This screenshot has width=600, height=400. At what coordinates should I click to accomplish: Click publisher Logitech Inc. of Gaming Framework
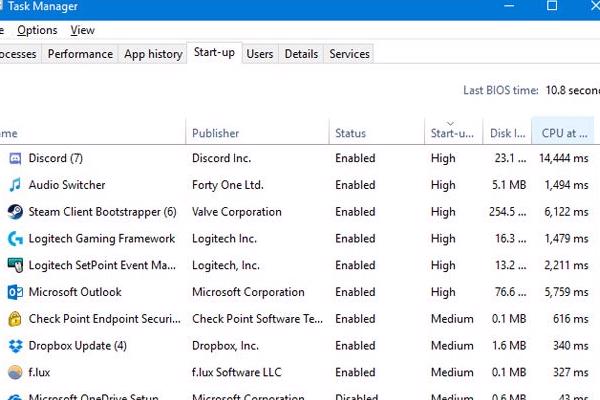click(x=224, y=238)
